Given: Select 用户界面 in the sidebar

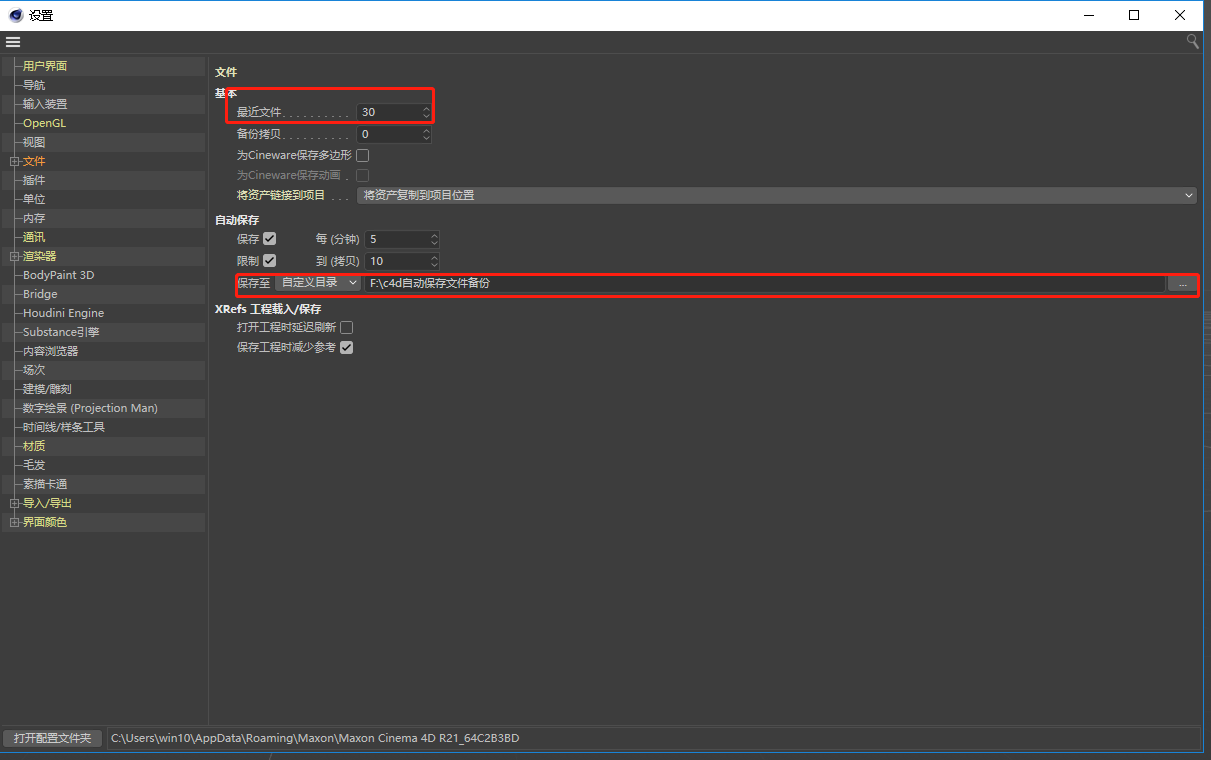Looking at the screenshot, I should point(45,66).
